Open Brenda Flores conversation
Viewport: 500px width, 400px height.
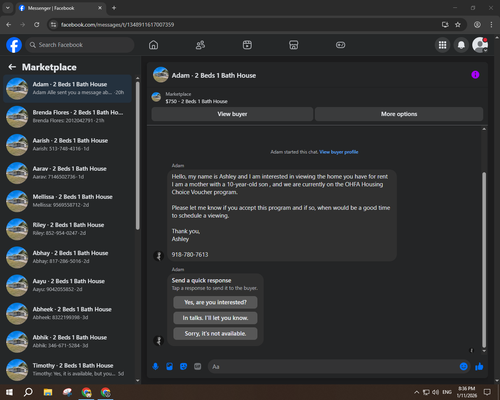pyautogui.click(x=67, y=117)
